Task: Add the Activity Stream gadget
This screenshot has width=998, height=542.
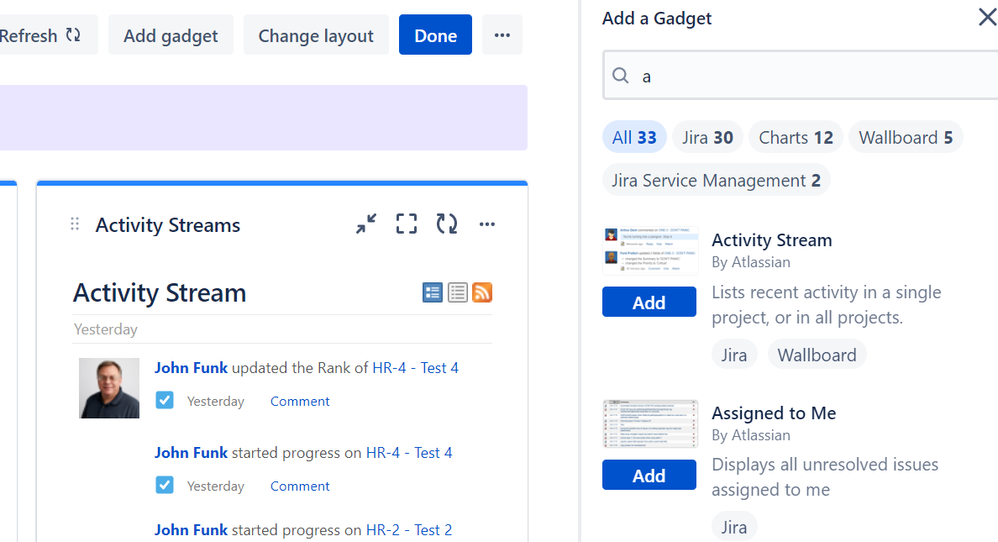Action: coord(649,302)
